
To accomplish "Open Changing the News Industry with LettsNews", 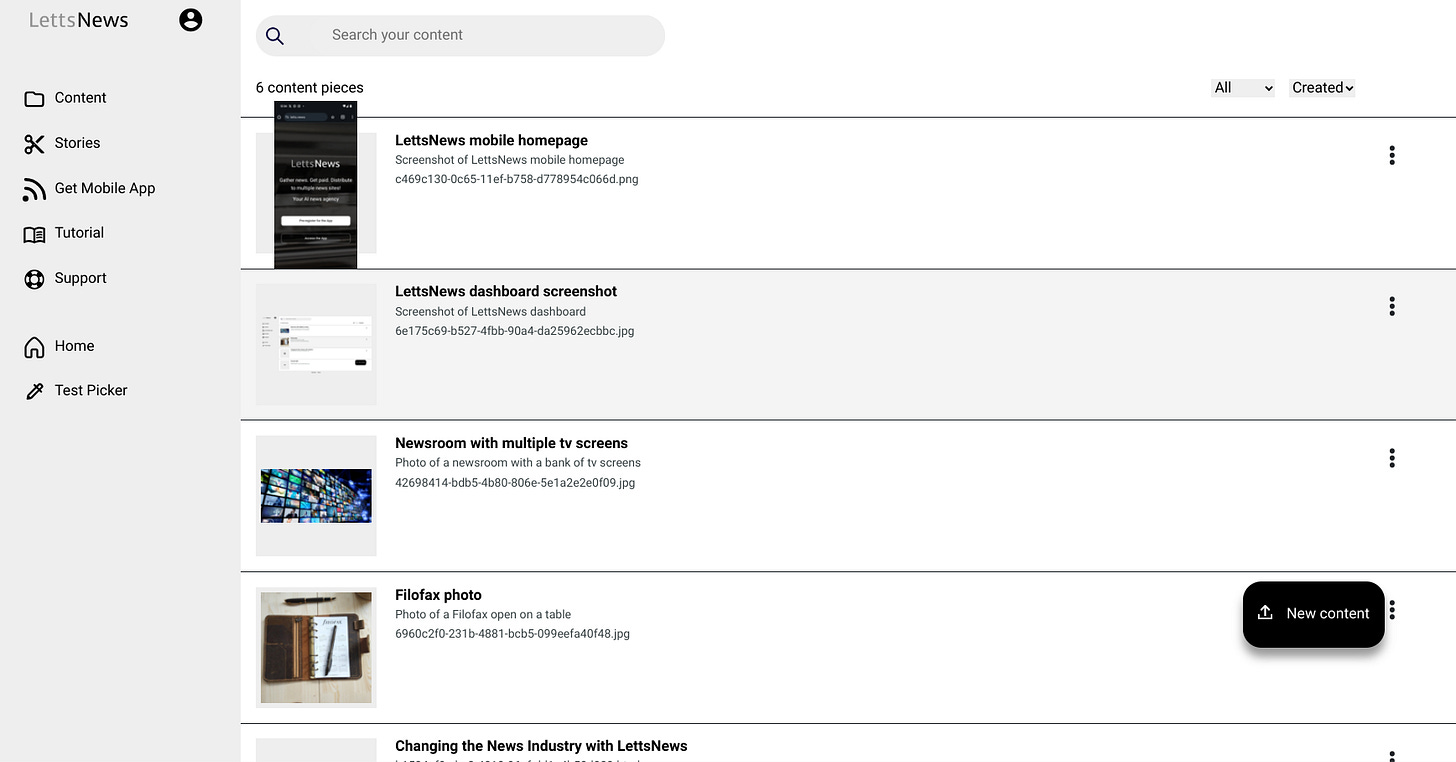I will point(540,745).
